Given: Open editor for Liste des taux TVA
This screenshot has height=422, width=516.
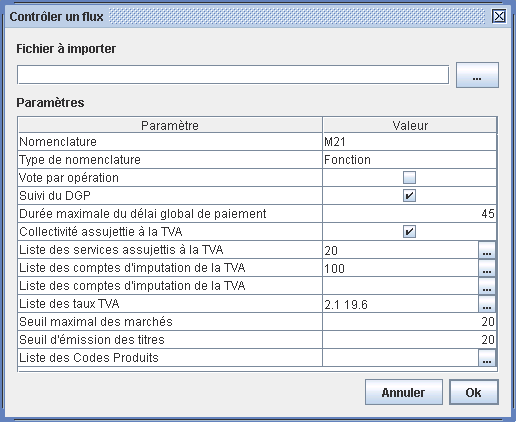Looking at the screenshot, I should (x=487, y=304).
